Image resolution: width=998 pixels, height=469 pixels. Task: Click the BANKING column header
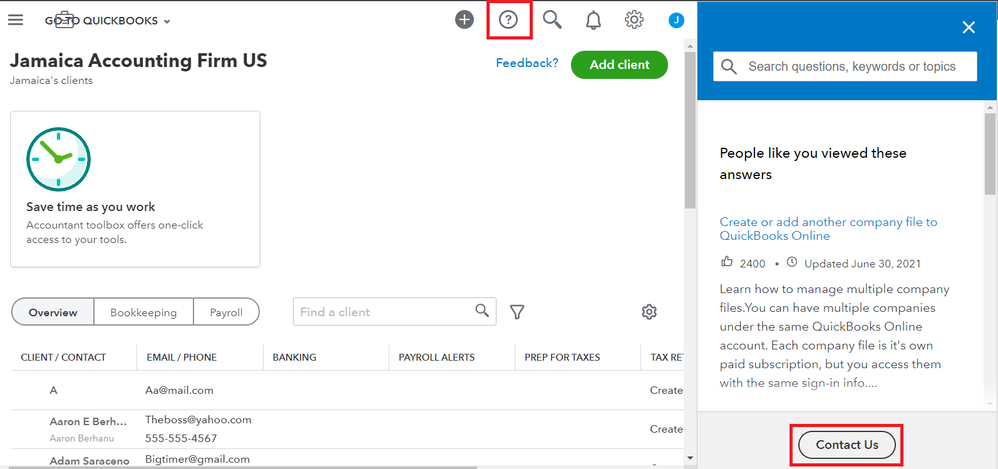coord(294,357)
